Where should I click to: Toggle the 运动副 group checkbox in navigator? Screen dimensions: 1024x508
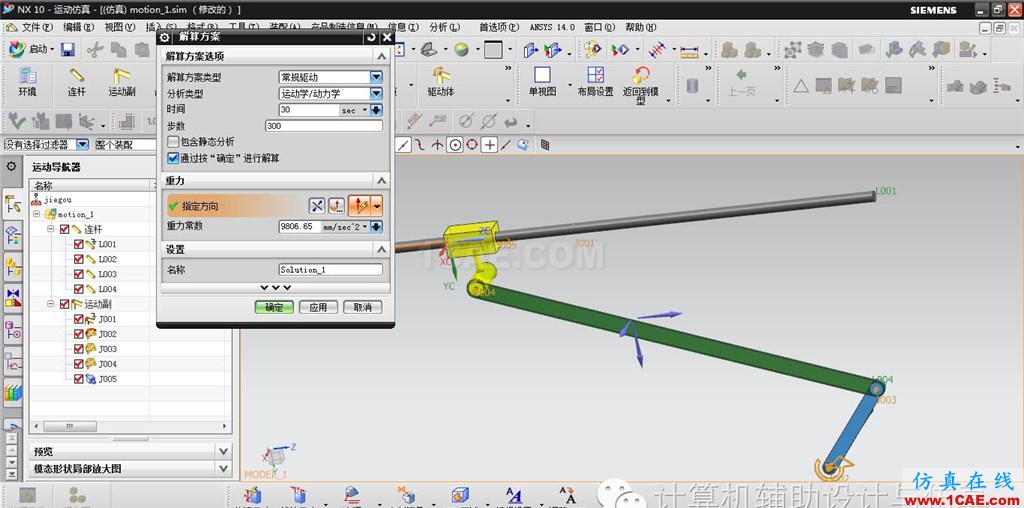click(64, 304)
